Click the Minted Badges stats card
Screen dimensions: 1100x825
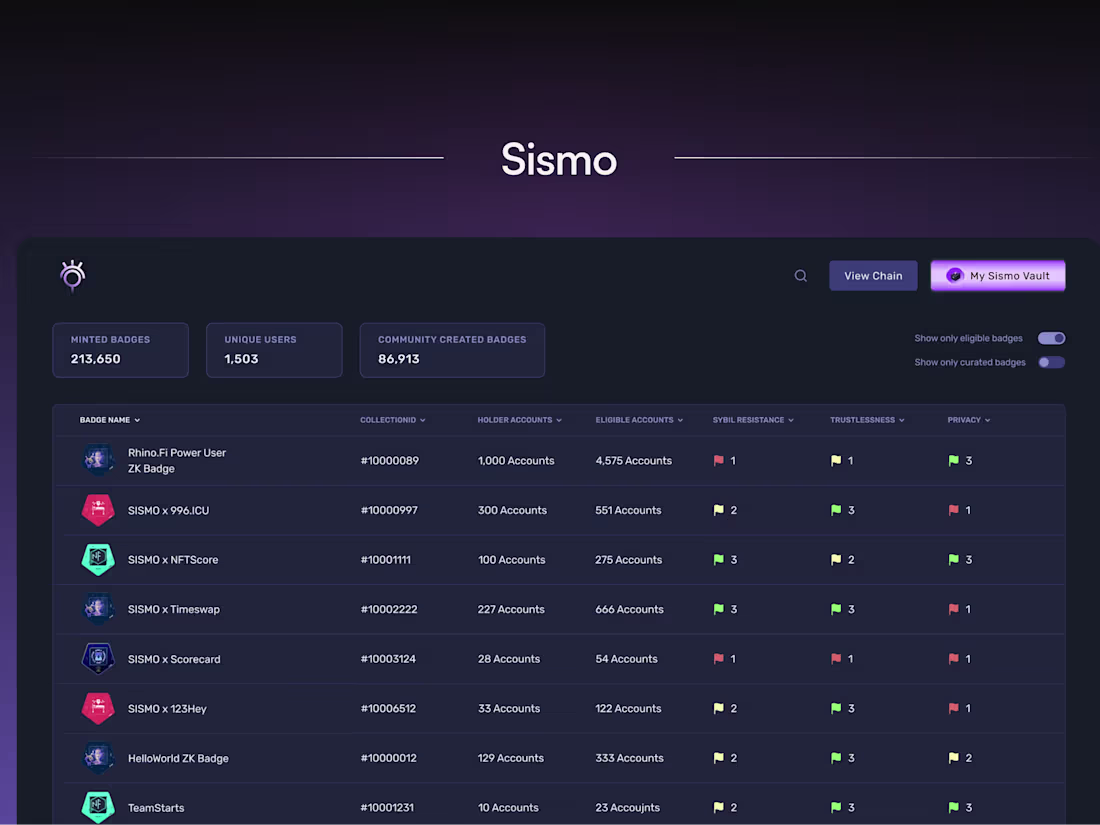120,350
